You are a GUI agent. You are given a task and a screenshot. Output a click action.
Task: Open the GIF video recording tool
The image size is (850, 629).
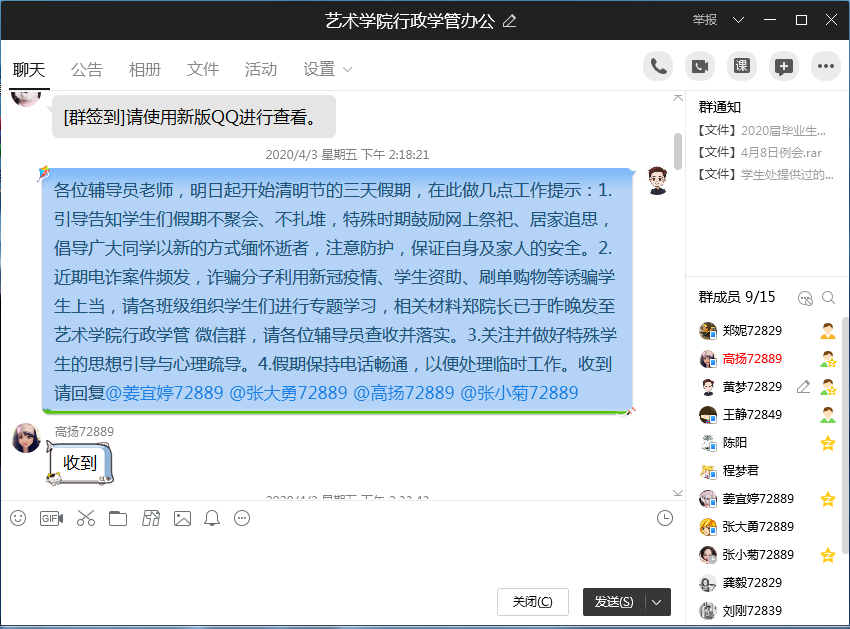(x=51, y=518)
